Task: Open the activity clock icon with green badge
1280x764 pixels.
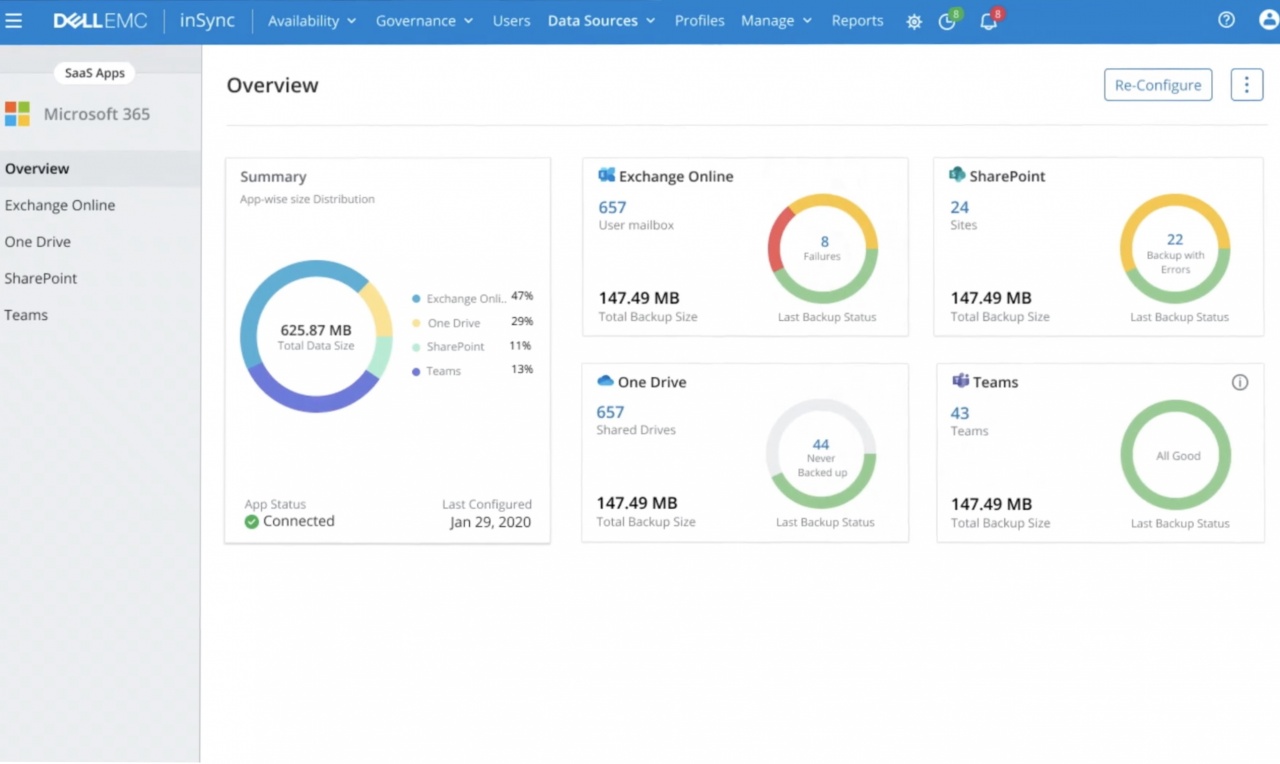Action: tap(949, 20)
